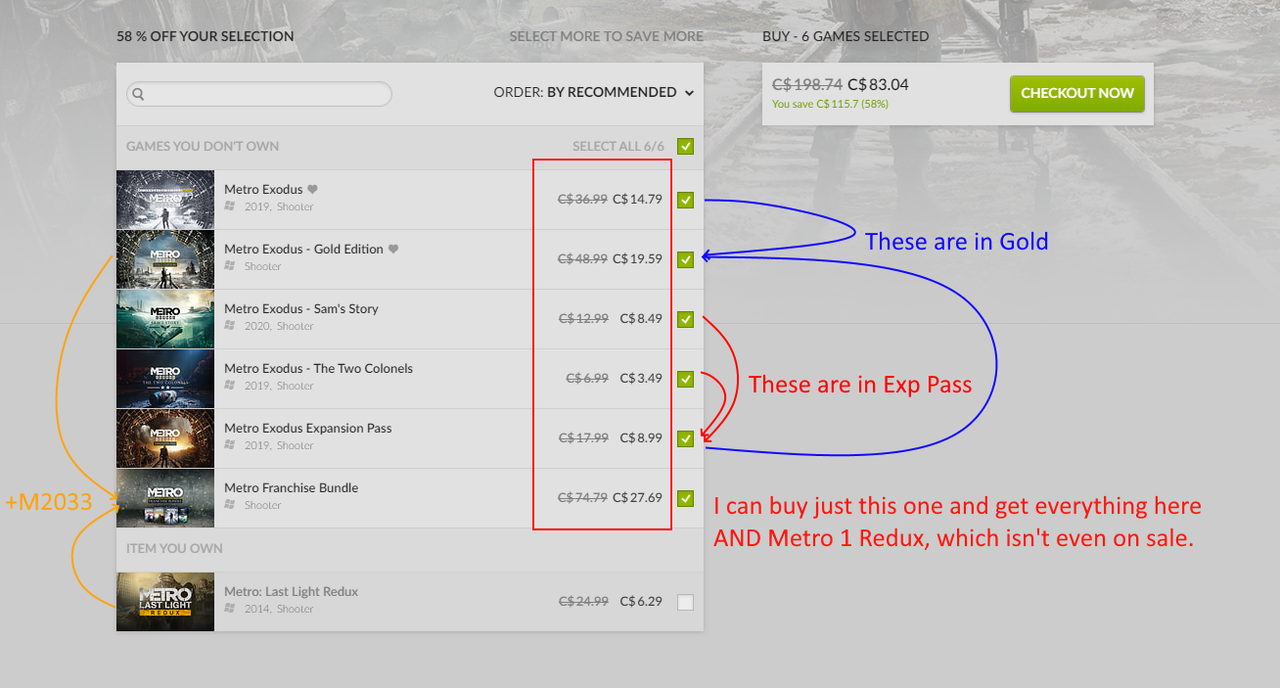Click inside the game search field
1280x688 pixels.
pyautogui.click(x=259, y=94)
